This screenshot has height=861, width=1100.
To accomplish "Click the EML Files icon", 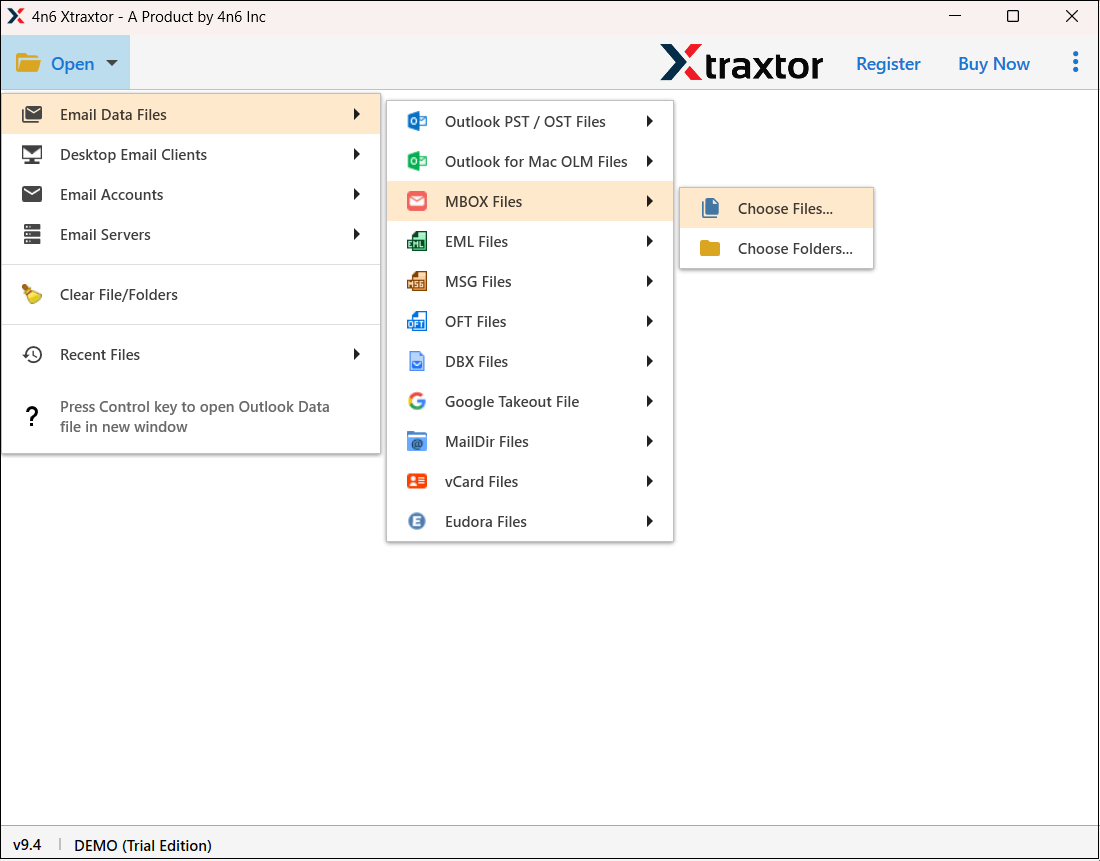I will (x=417, y=241).
